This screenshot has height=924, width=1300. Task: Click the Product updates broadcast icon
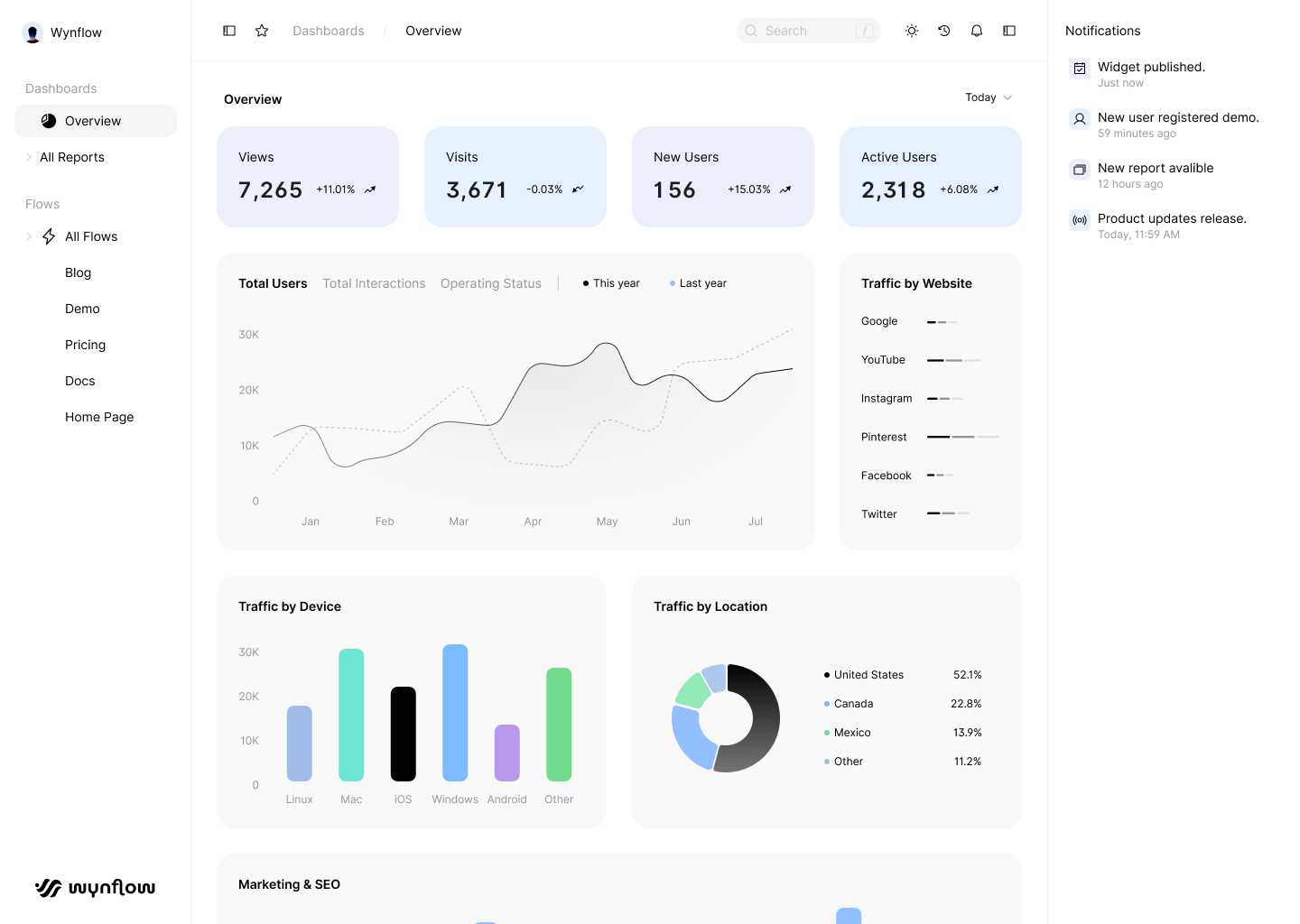(1080, 220)
